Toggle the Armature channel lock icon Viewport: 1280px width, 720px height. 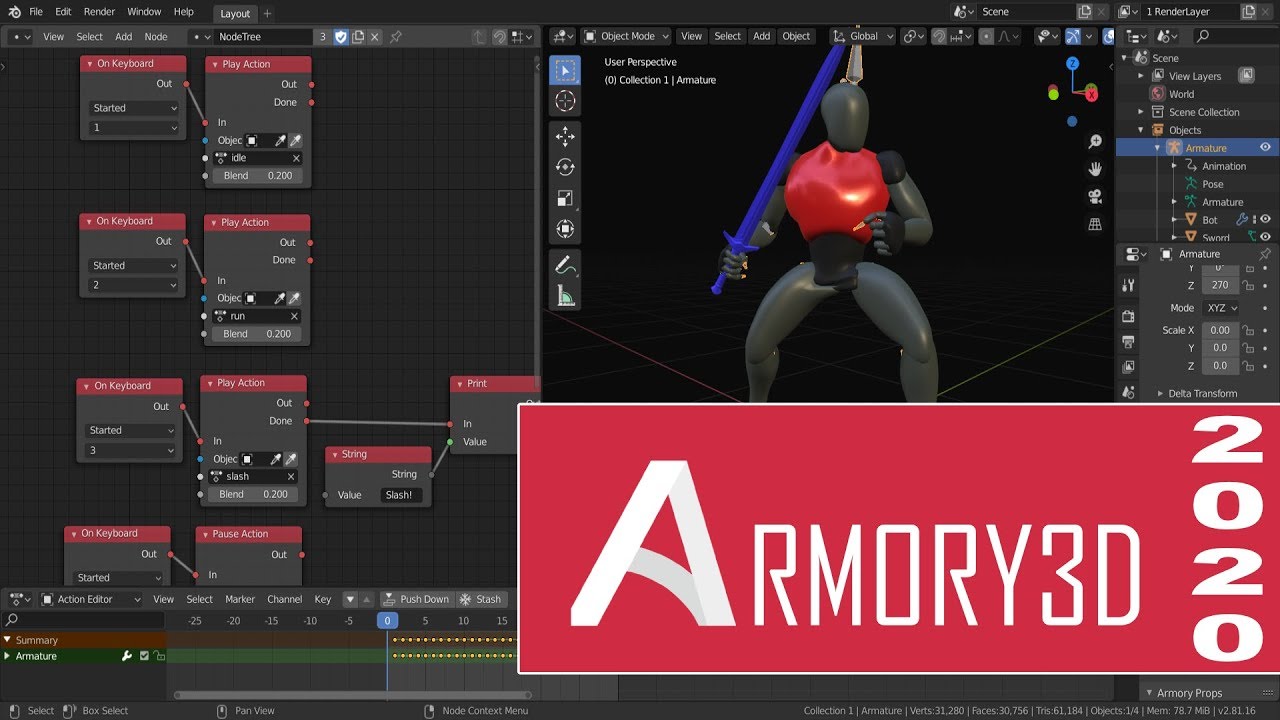159,656
